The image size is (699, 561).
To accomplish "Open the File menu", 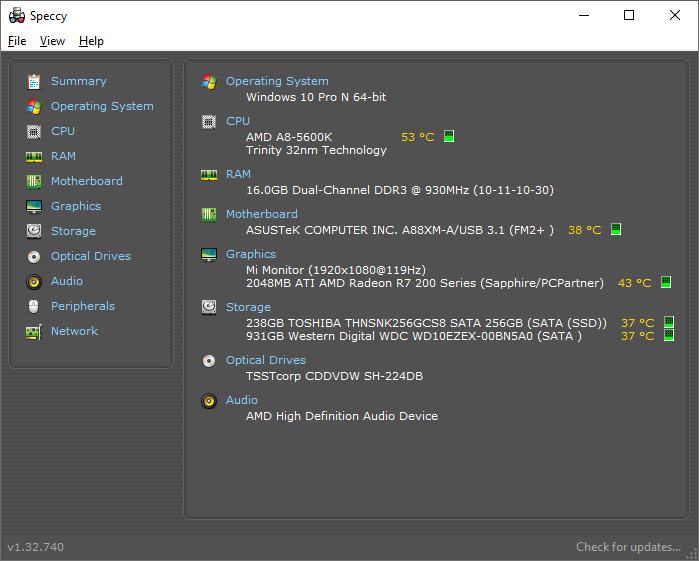I will click(x=17, y=41).
